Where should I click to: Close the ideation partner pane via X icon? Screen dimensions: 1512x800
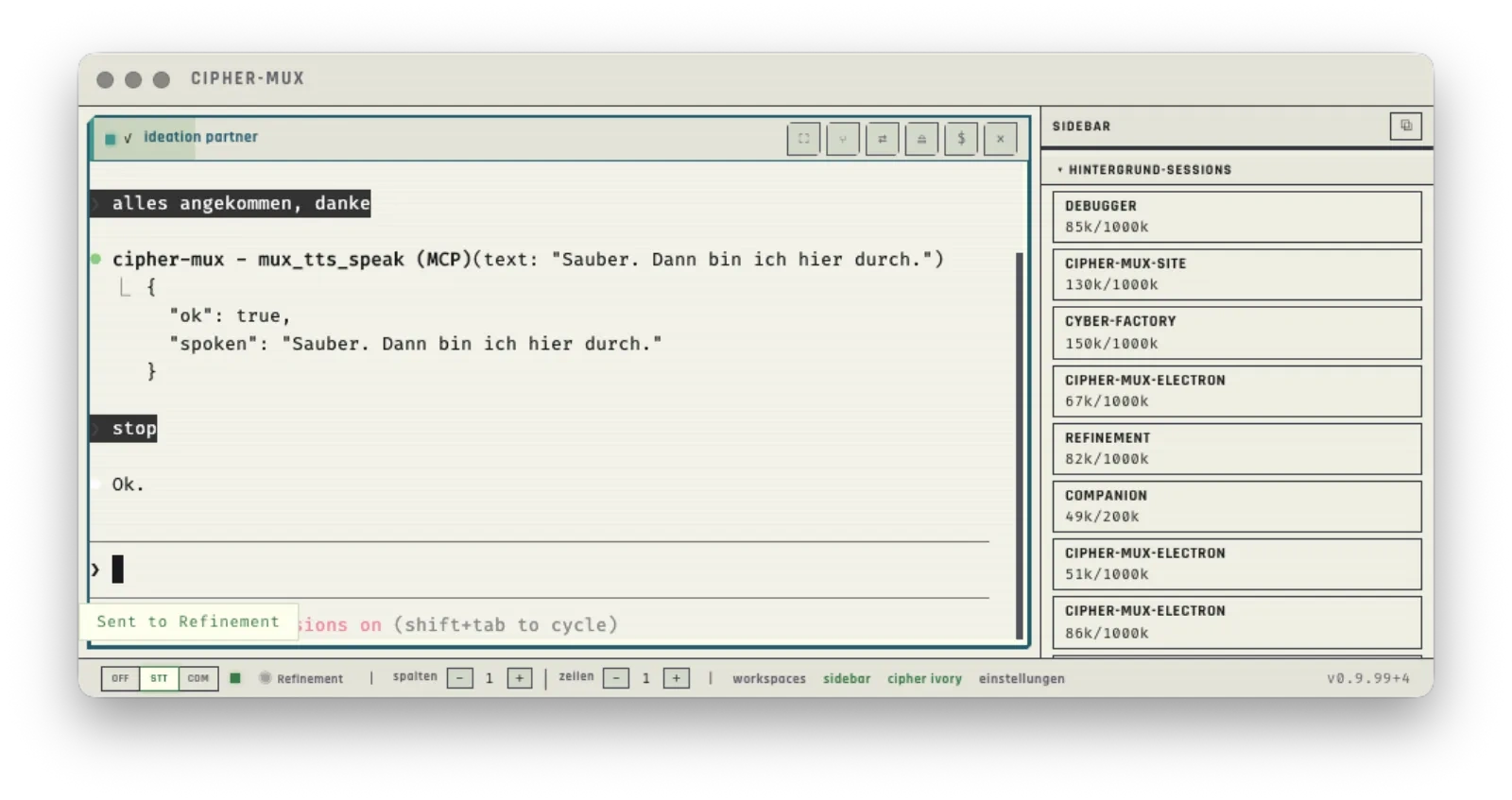tap(1000, 139)
